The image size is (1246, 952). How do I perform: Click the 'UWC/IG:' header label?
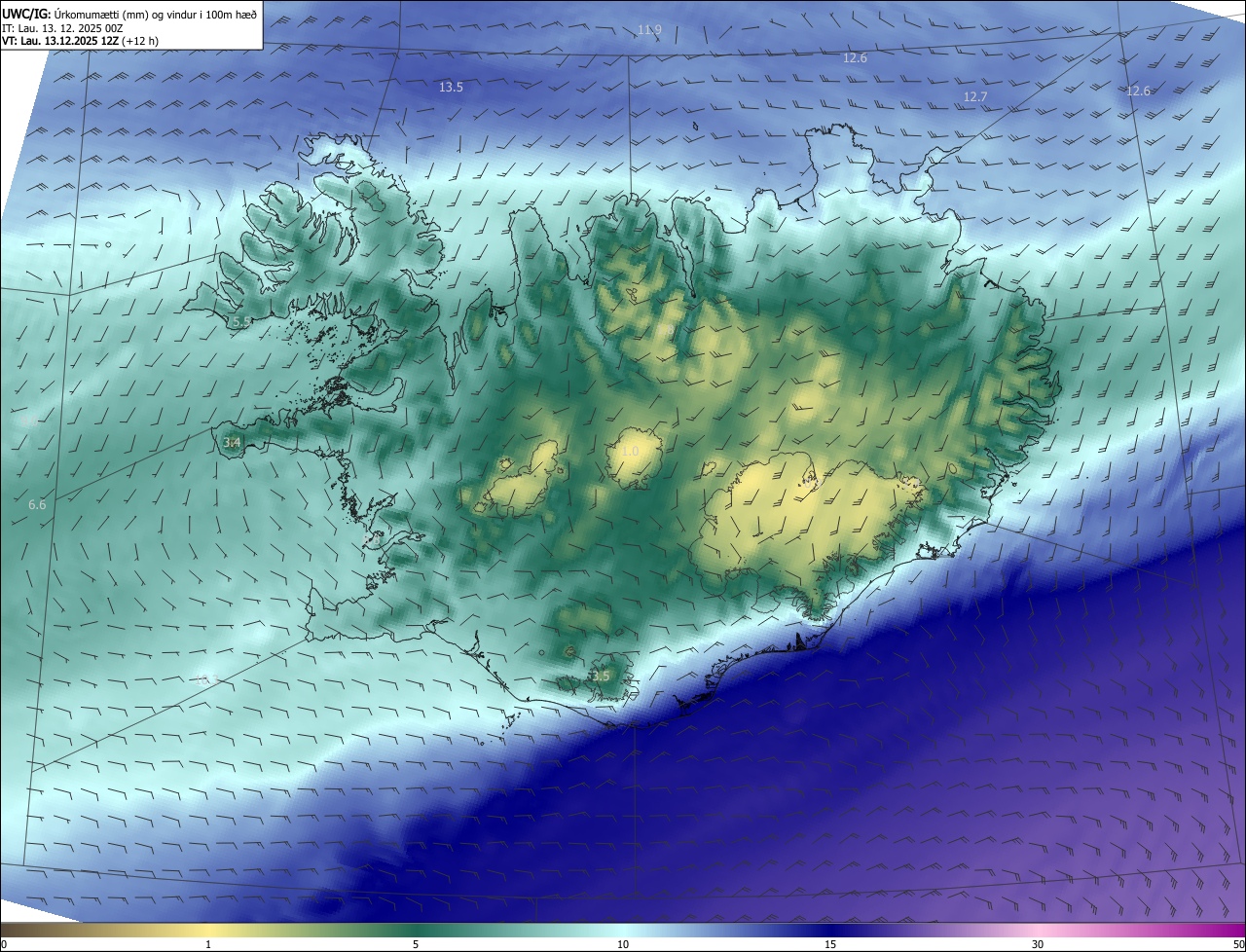click(x=25, y=14)
